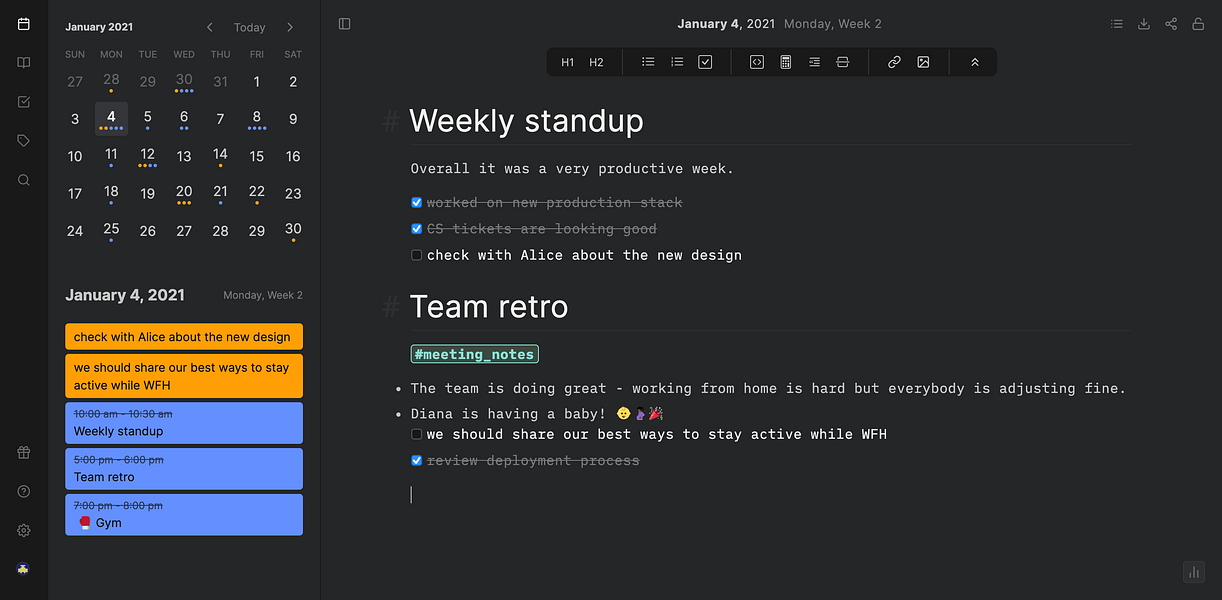
Task: Go to the next month in calendar
Action: [290, 27]
